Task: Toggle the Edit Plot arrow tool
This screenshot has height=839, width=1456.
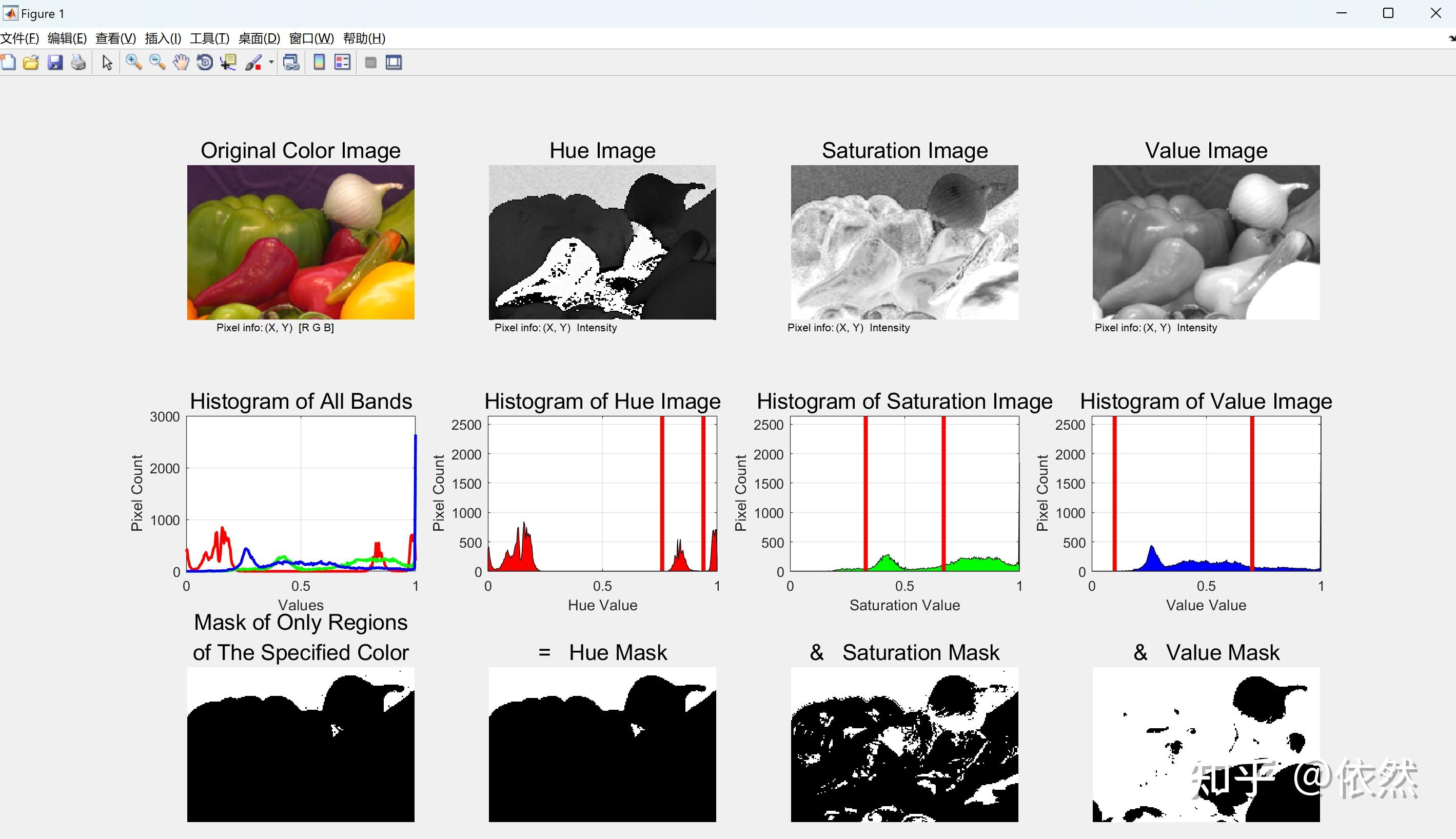Action: [107, 62]
